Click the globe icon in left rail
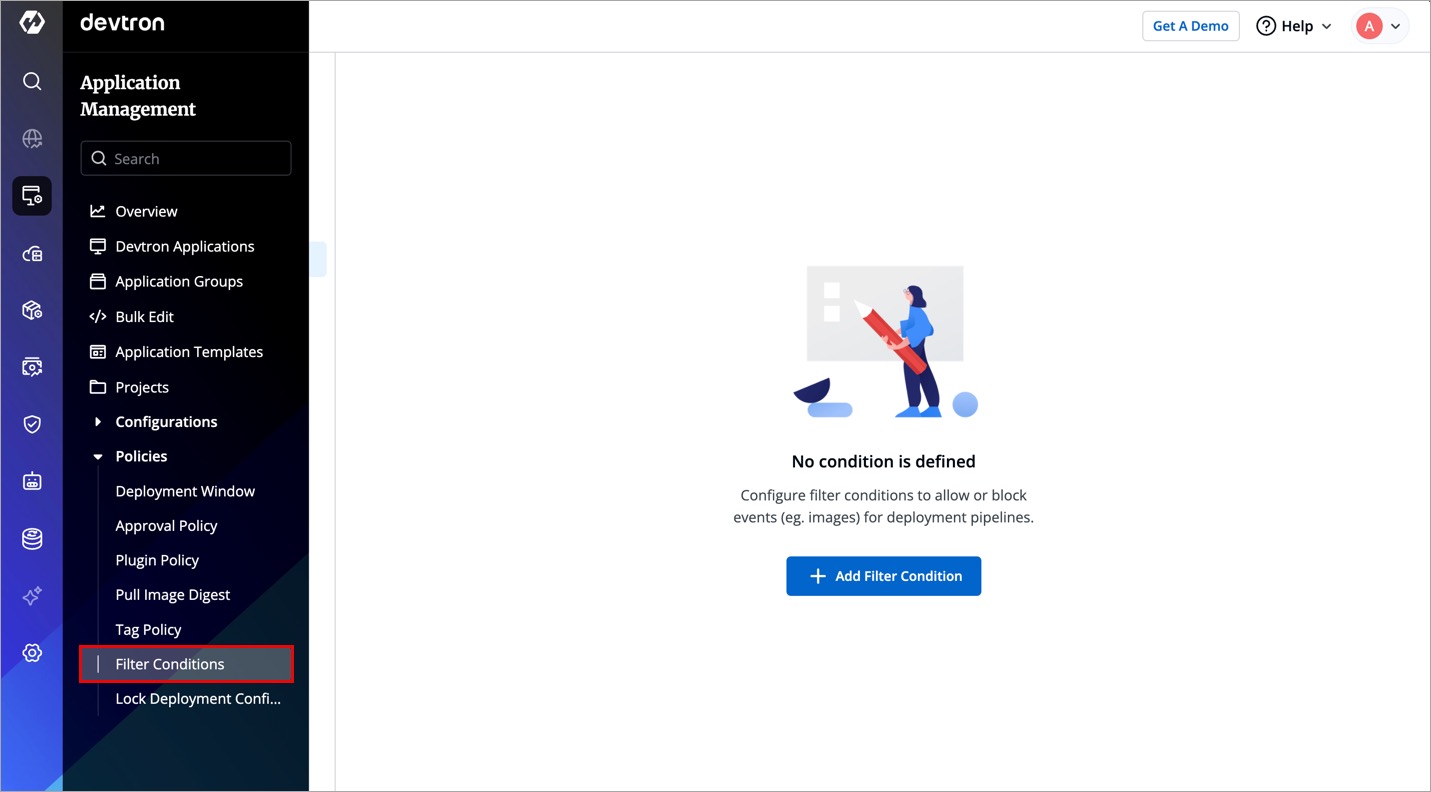Screen dimensions: 1431x792 coord(32,139)
